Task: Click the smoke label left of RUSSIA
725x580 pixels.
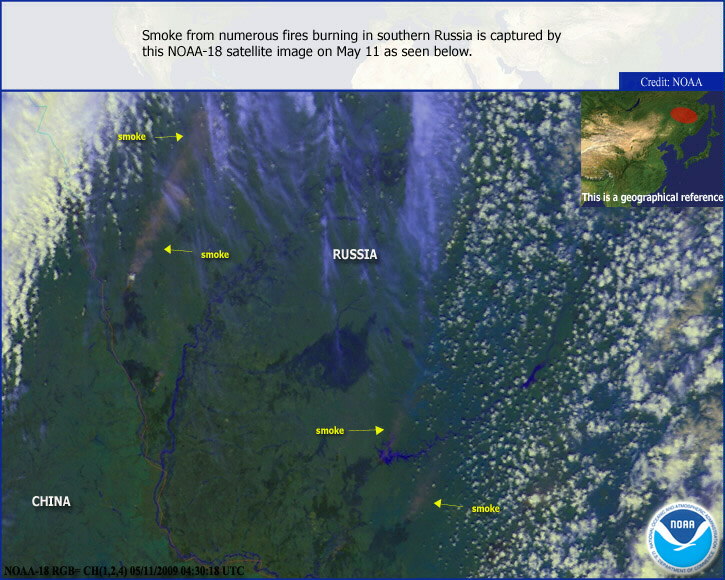Action: [x=214, y=254]
